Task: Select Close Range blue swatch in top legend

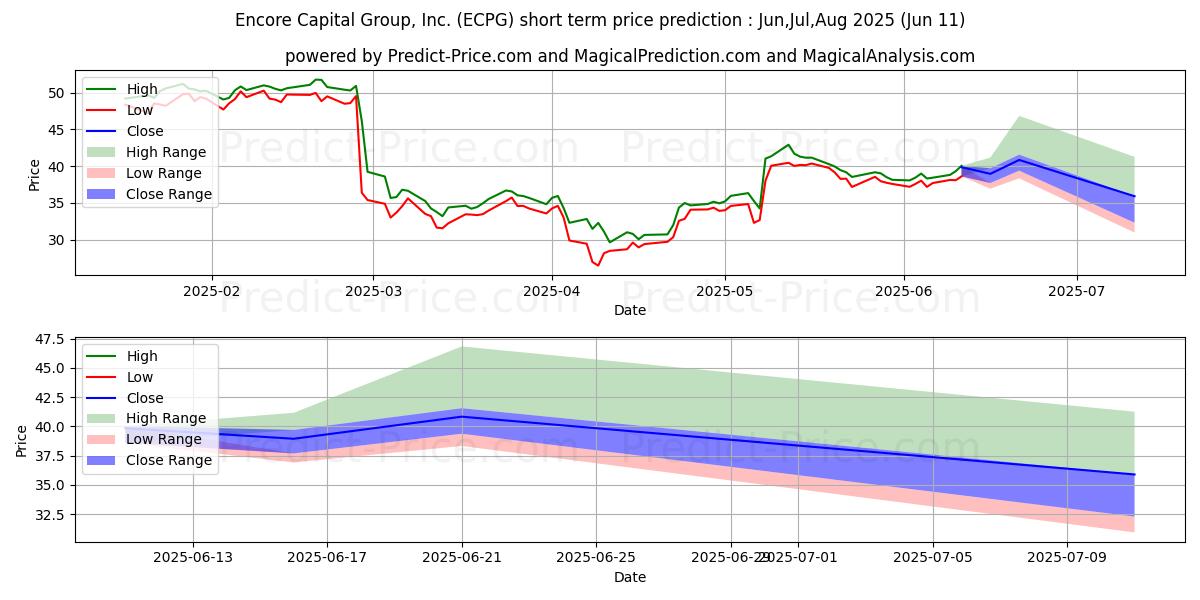Action: coord(102,194)
